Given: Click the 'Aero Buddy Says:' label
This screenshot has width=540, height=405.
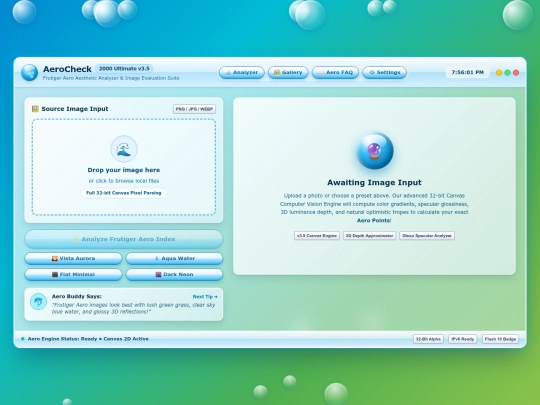Looking at the screenshot, I should point(76,296).
